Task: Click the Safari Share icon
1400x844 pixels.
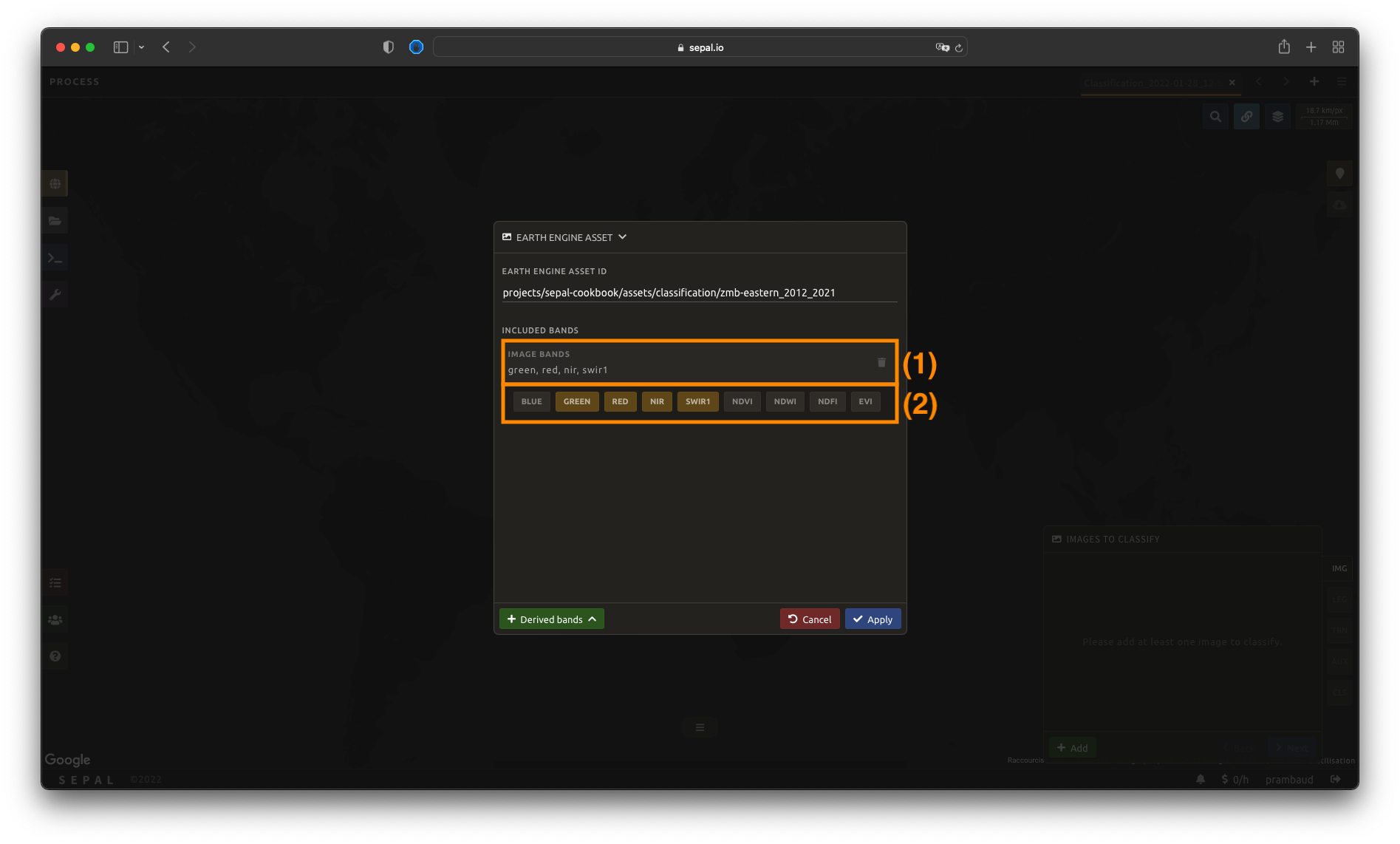Action: tap(1284, 47)
